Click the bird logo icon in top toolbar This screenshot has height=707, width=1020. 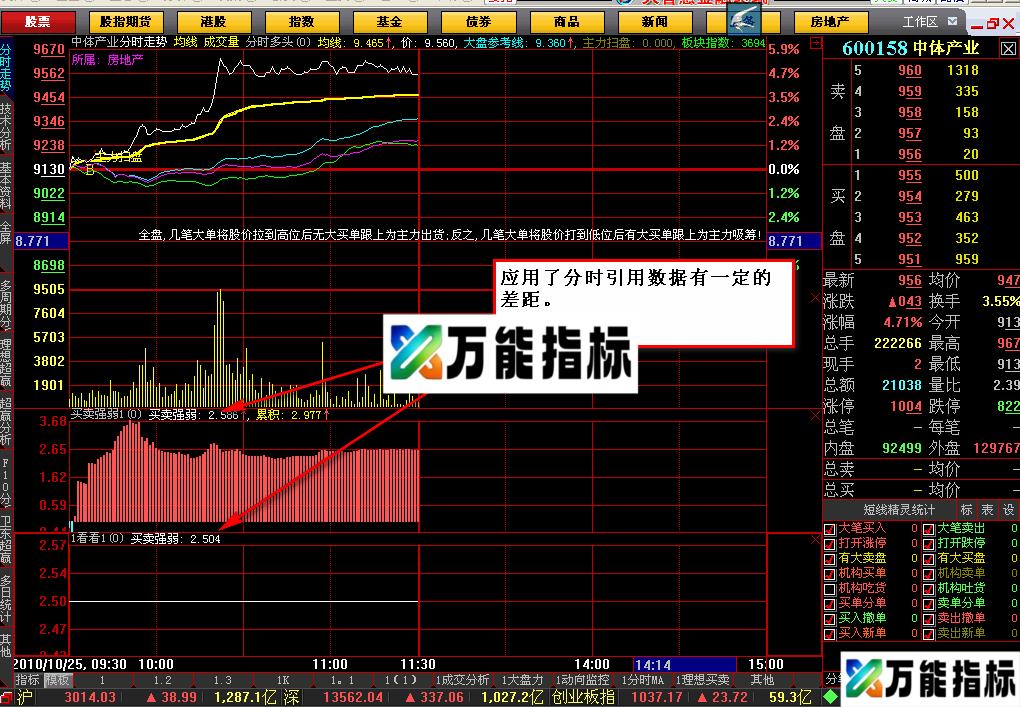(744, 19)
